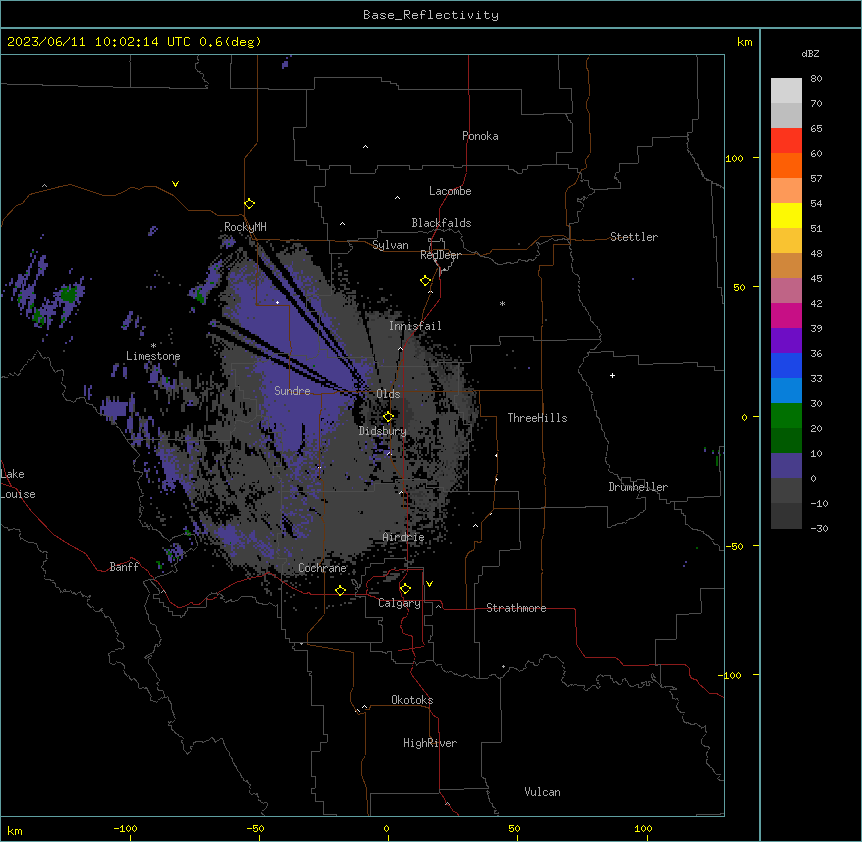Click the yellow diamond marker south of Cochrane

click(x=340, y=590)
